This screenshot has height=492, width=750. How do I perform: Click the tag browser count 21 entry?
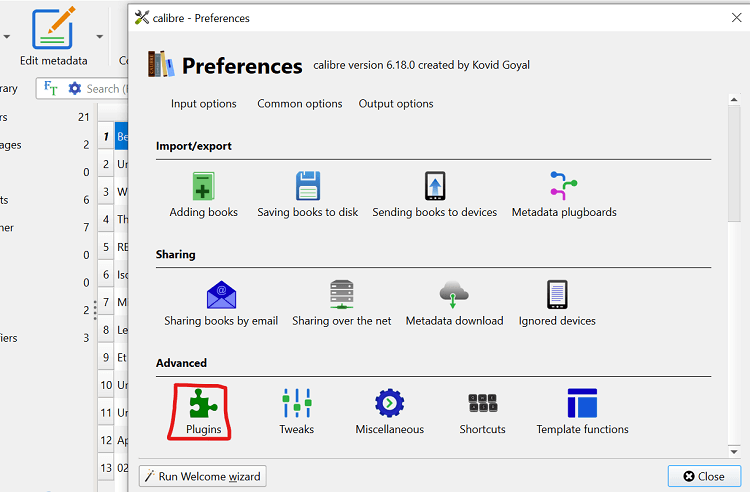84,117
